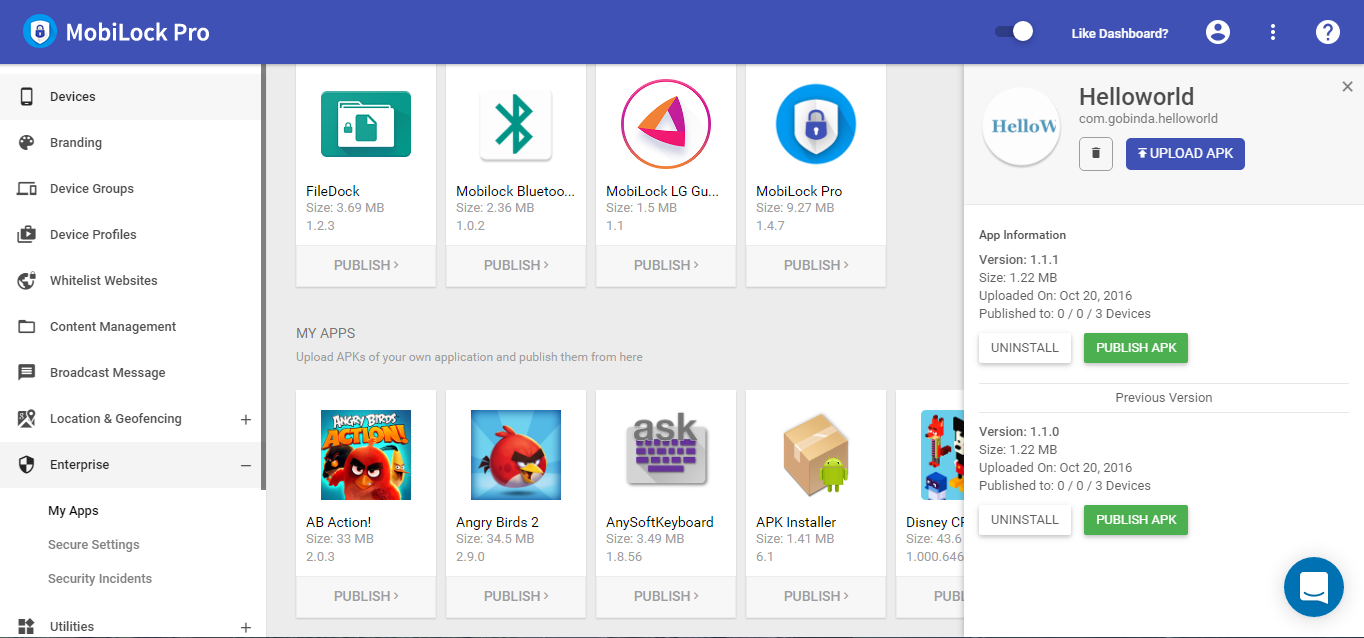
Task: Collapse the Enterprise section
Action: 246,465
